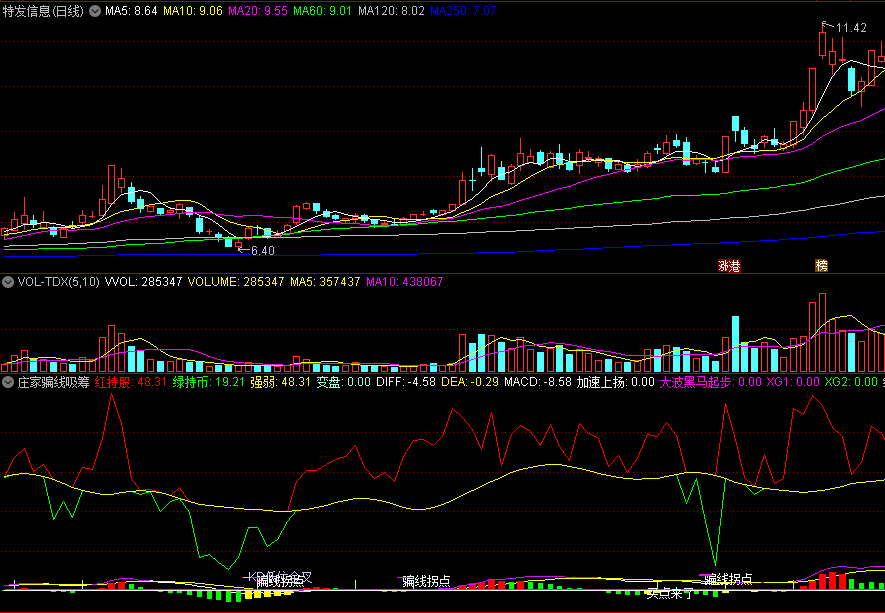Select the tallest red volume bar
This screenshot has width=885, height=613.
point(822,332)
